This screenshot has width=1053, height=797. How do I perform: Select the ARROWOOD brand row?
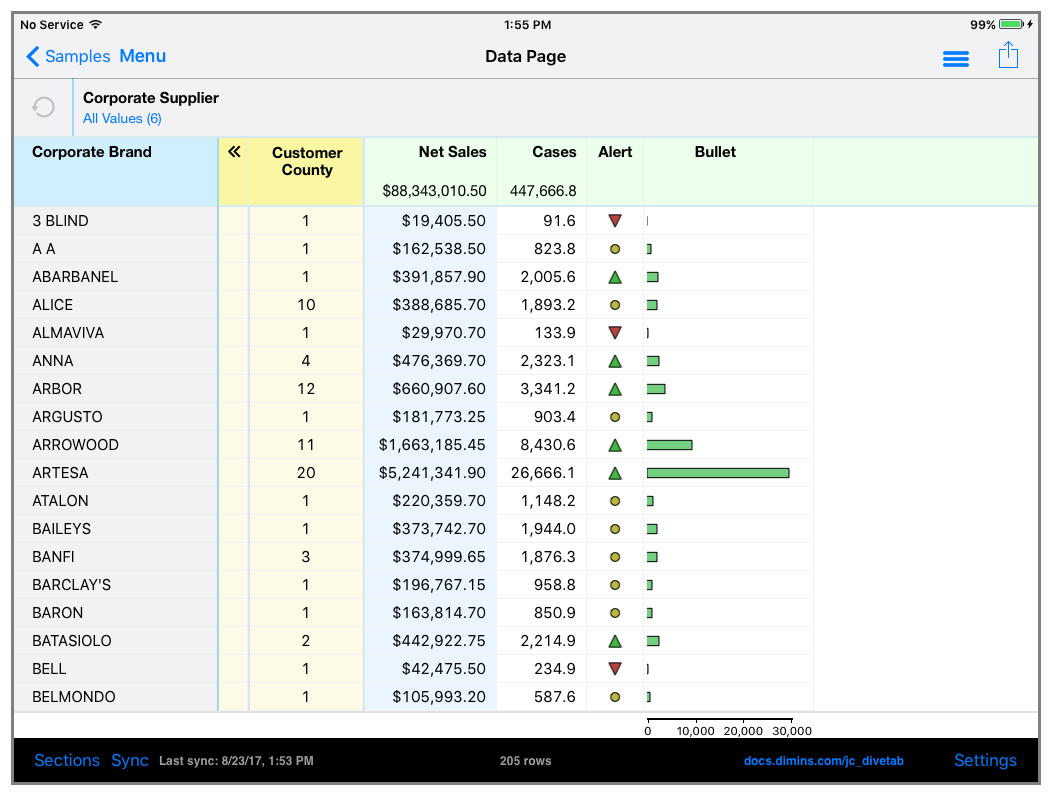[75, 445]
